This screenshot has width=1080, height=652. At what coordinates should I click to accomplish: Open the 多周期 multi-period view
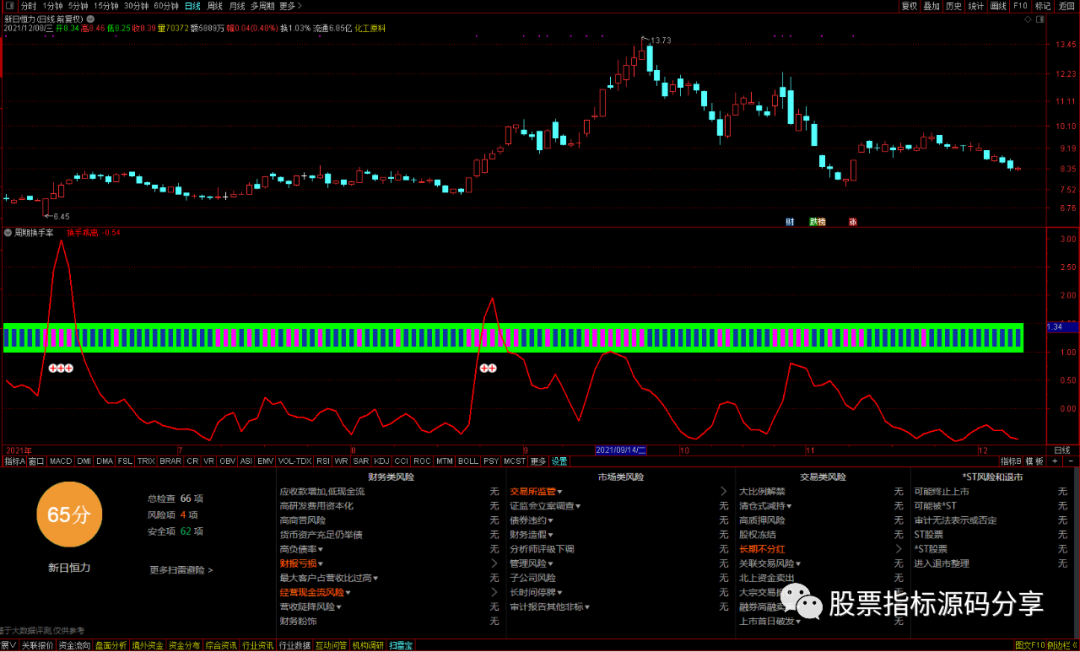pyautogui.click(x=262, y=6)
